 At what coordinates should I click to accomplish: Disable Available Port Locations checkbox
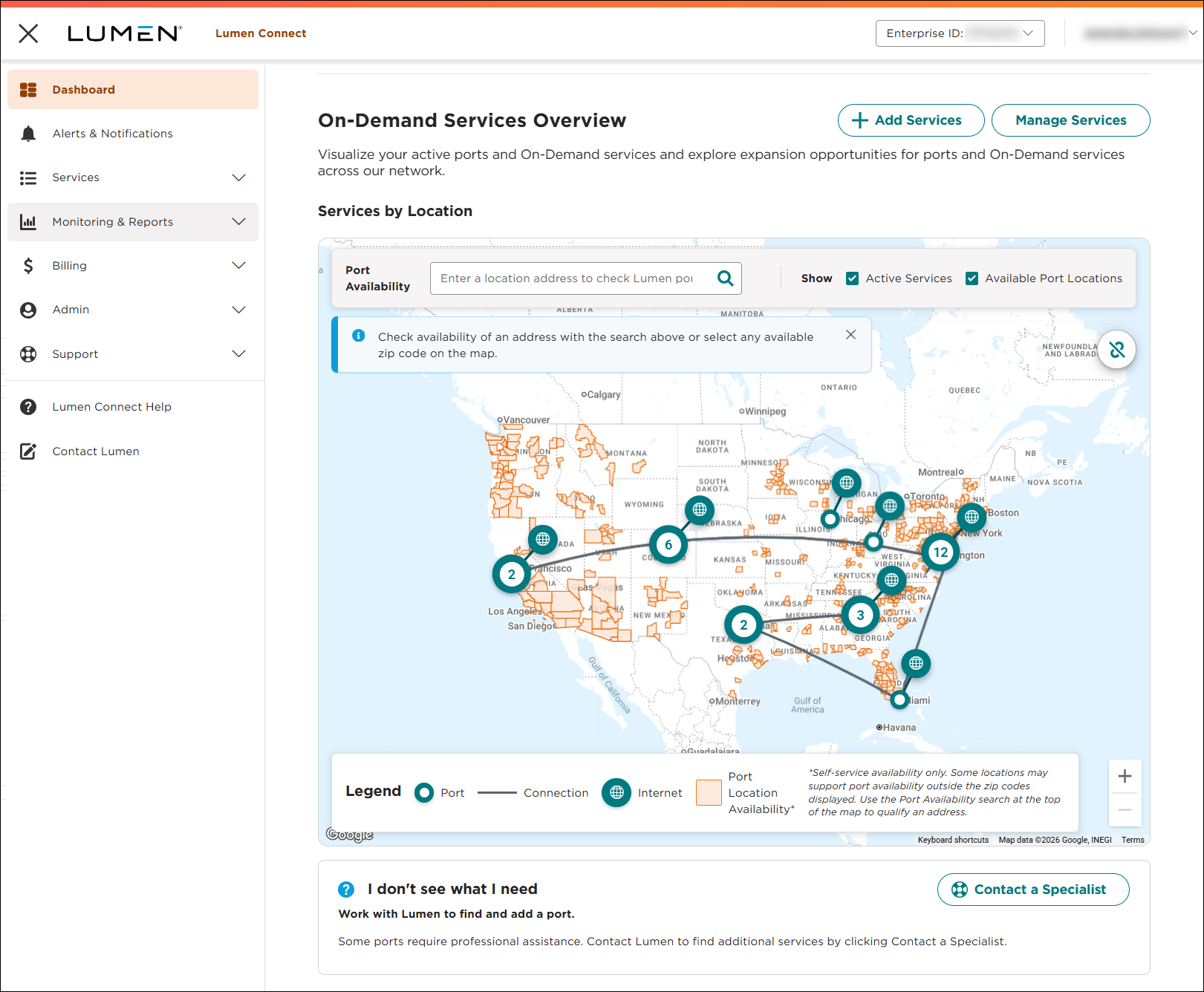tap(972, 278)
